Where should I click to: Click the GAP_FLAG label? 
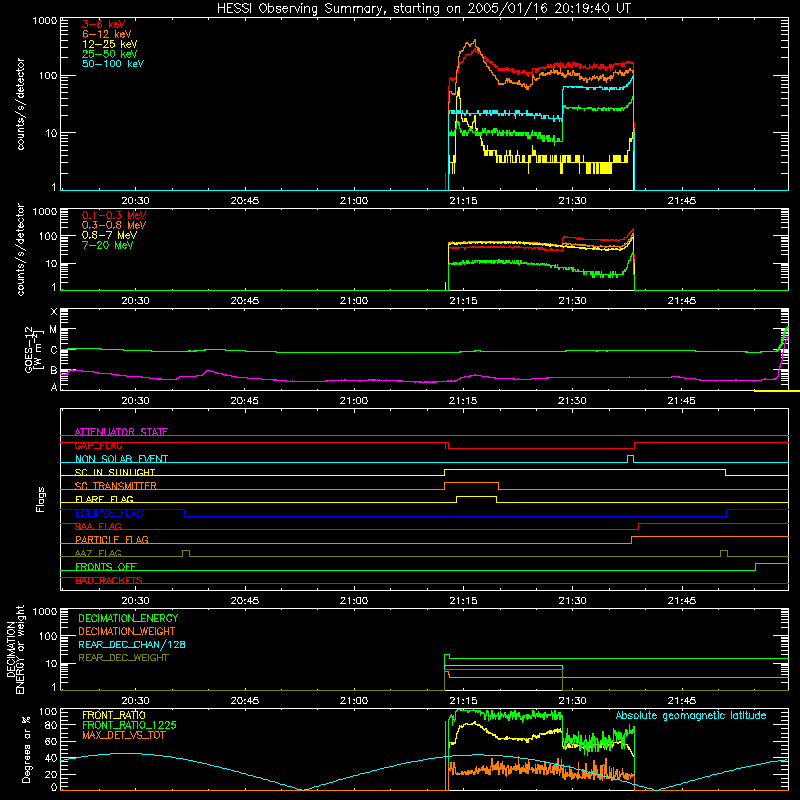point(98,445)
